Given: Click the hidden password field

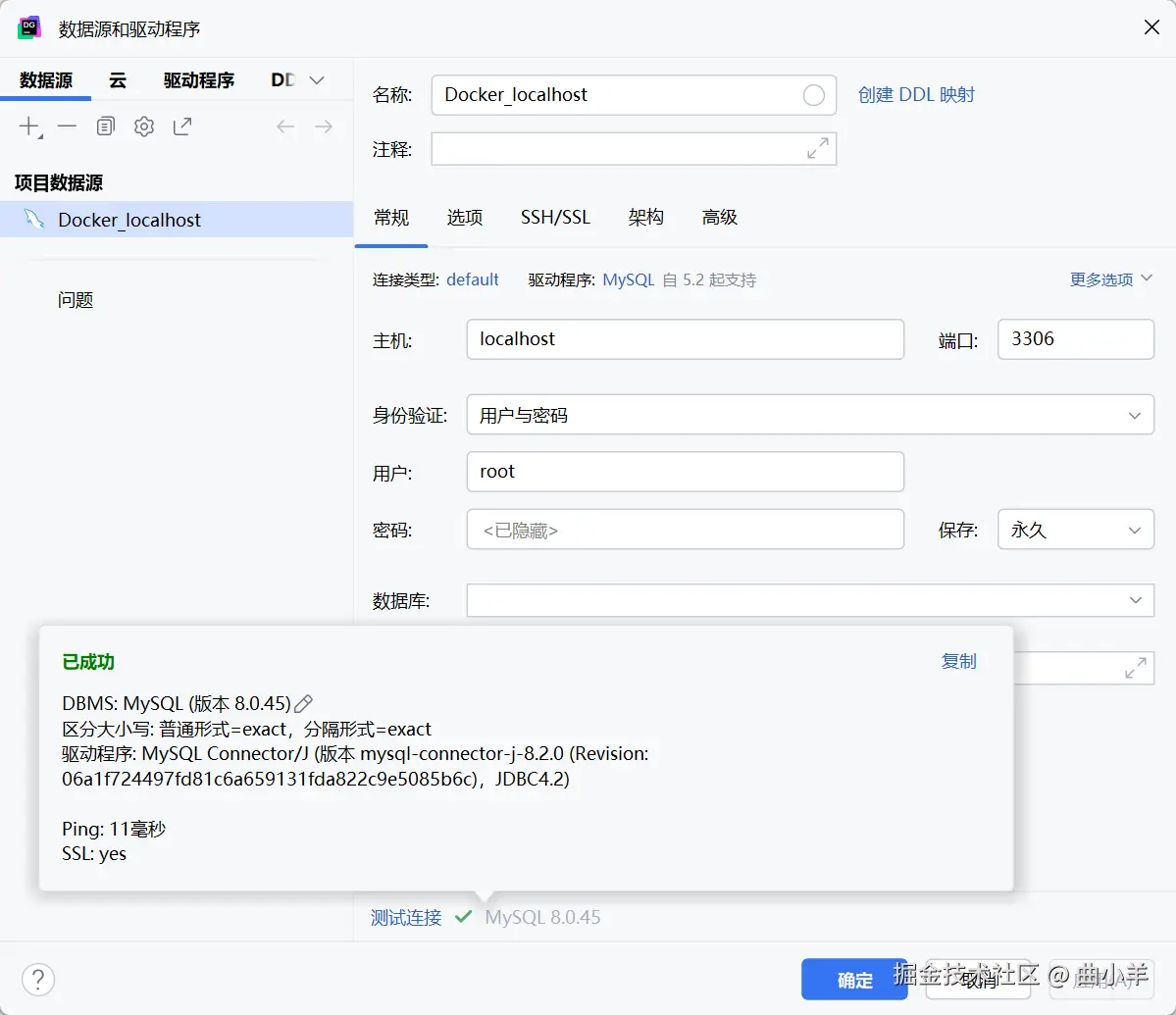Looking at the screenshot, I should tap(686, 530).
